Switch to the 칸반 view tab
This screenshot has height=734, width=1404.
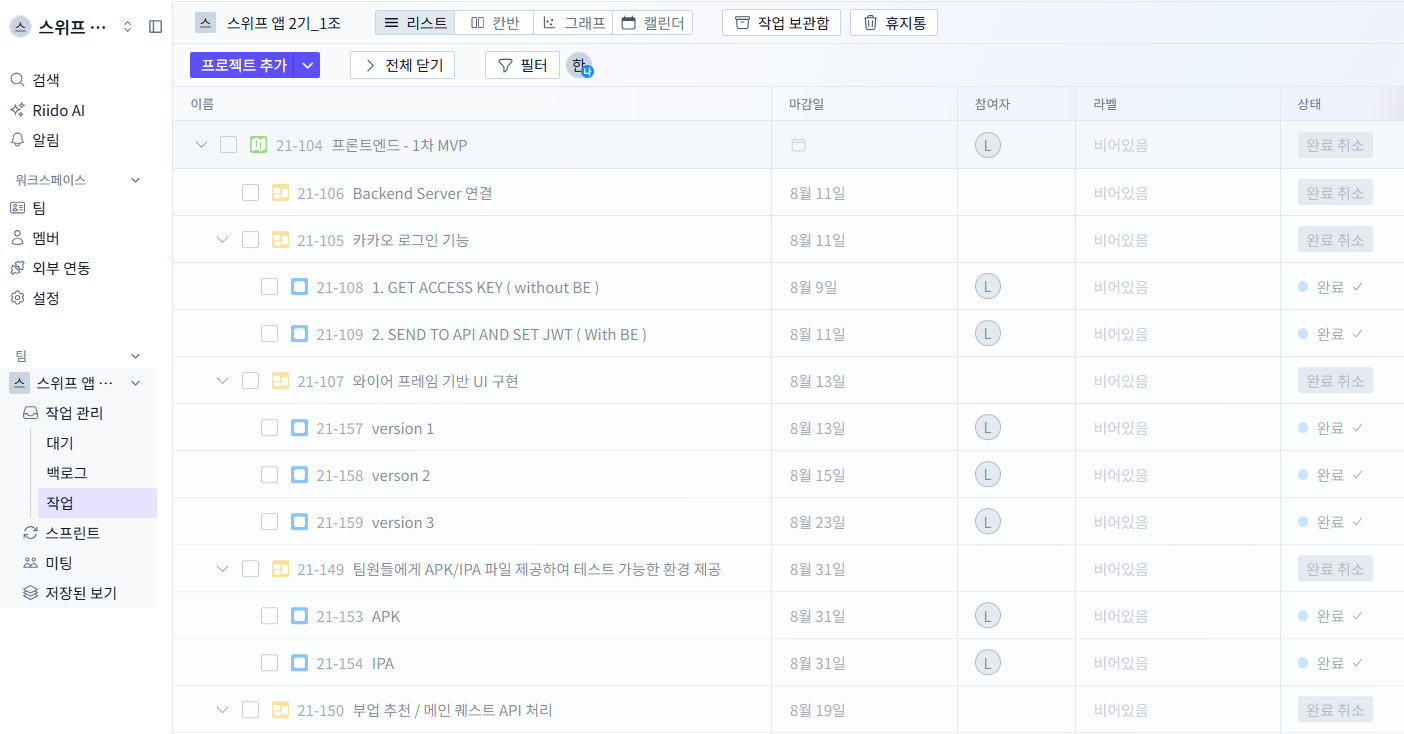coord(494,23)
